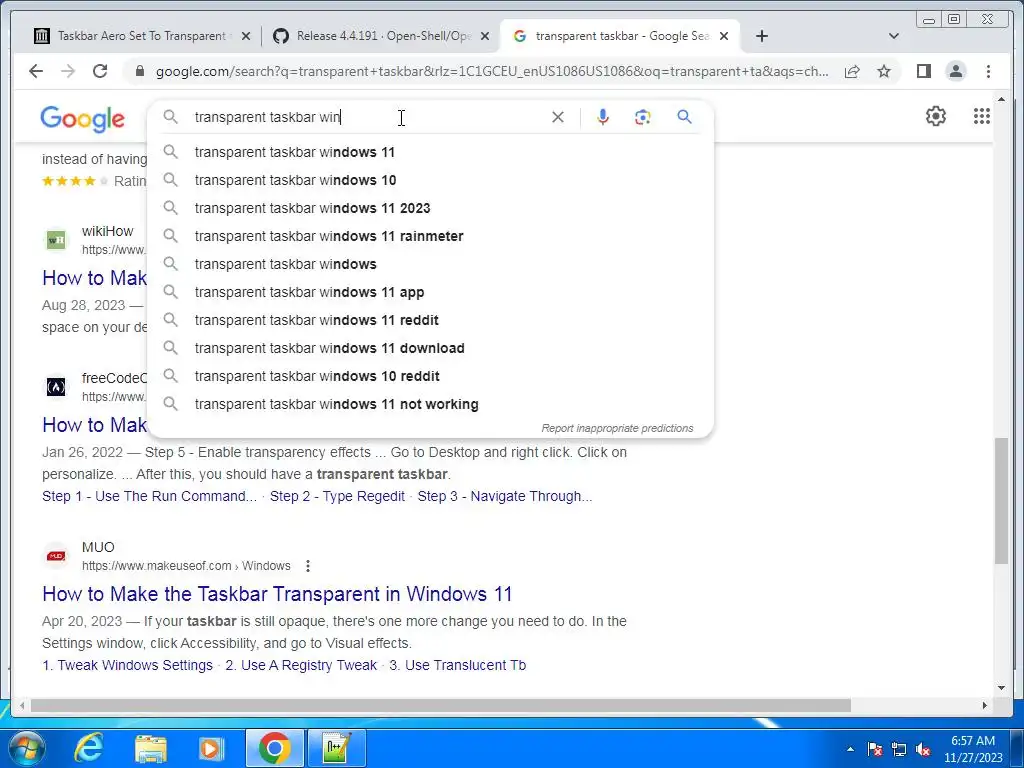
Task: Choose suggestion windows 11 rainmeter
Action: tap(431, 236)
